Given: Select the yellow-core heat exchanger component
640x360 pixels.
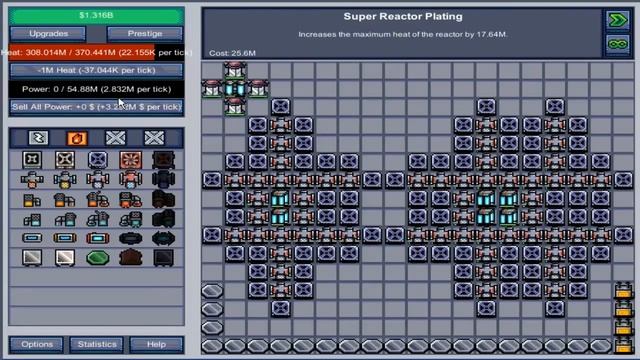Looking at the screenshot, I should [65, 179].
